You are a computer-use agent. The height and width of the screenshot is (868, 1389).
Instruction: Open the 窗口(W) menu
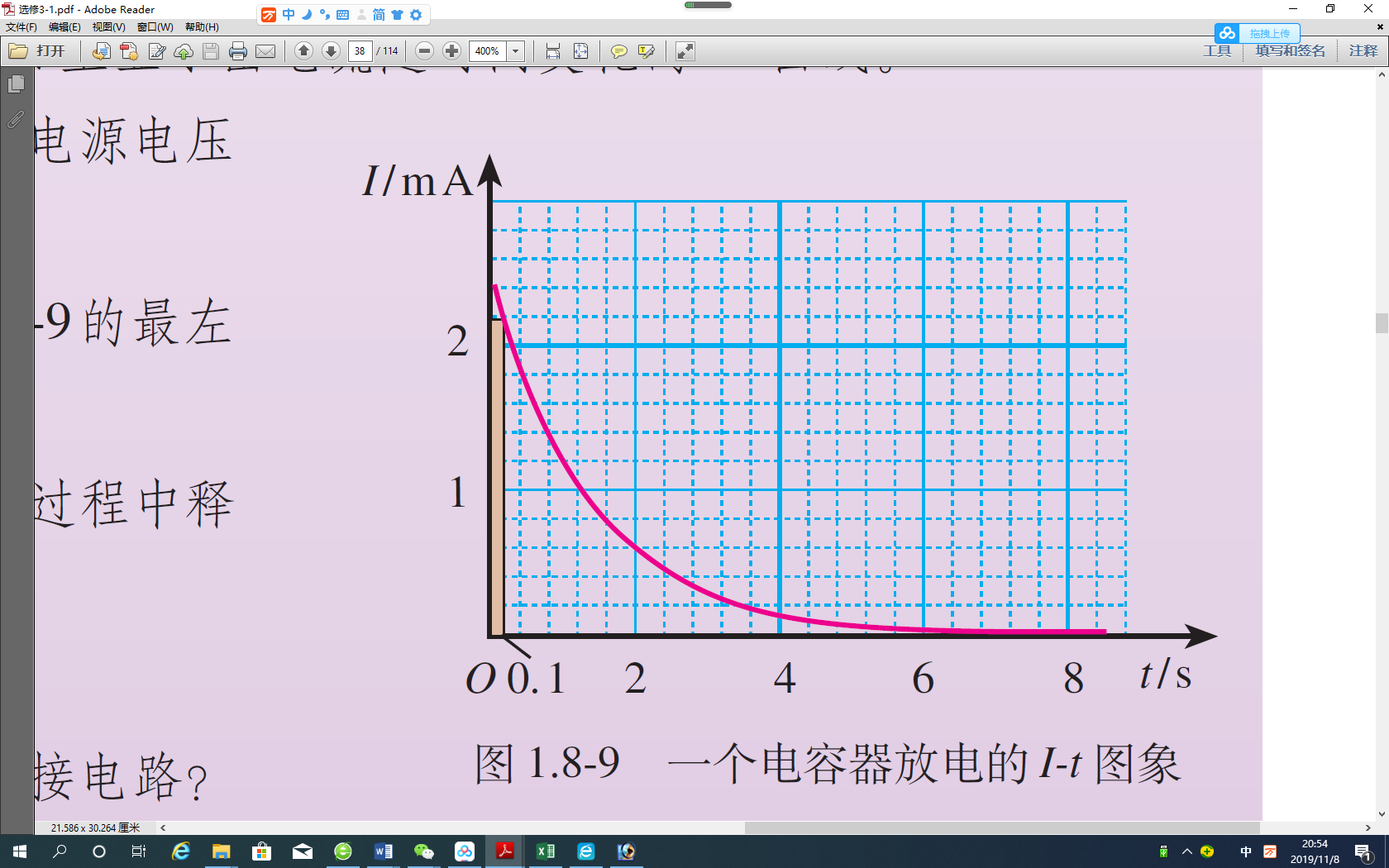coord(155,27)
